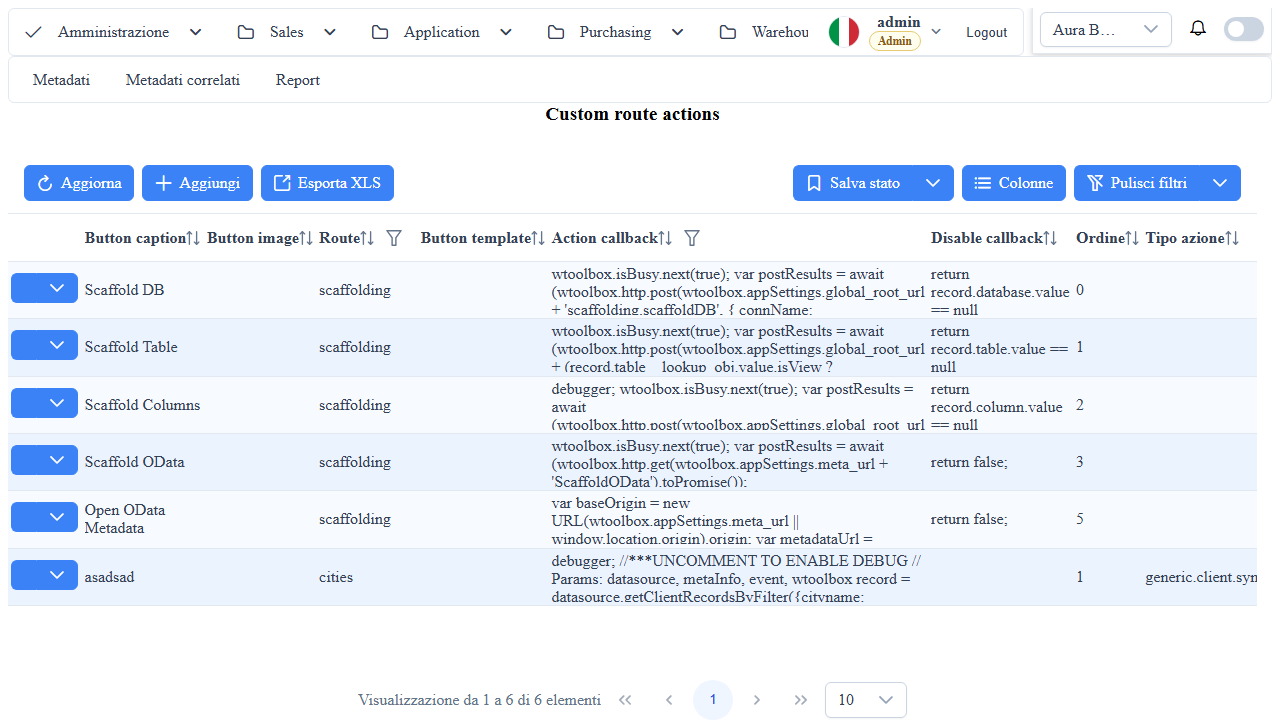
Task: Click the Route column filter icon
Action: click(394, 238)
